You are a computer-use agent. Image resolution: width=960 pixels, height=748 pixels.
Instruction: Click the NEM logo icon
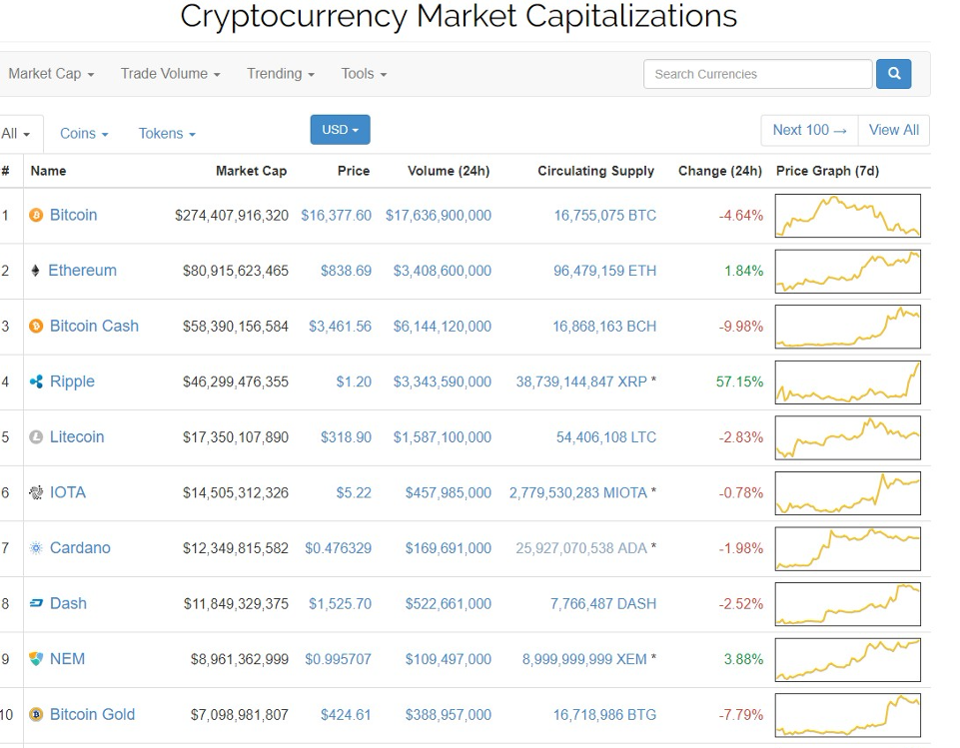click(x=37, y=659)
